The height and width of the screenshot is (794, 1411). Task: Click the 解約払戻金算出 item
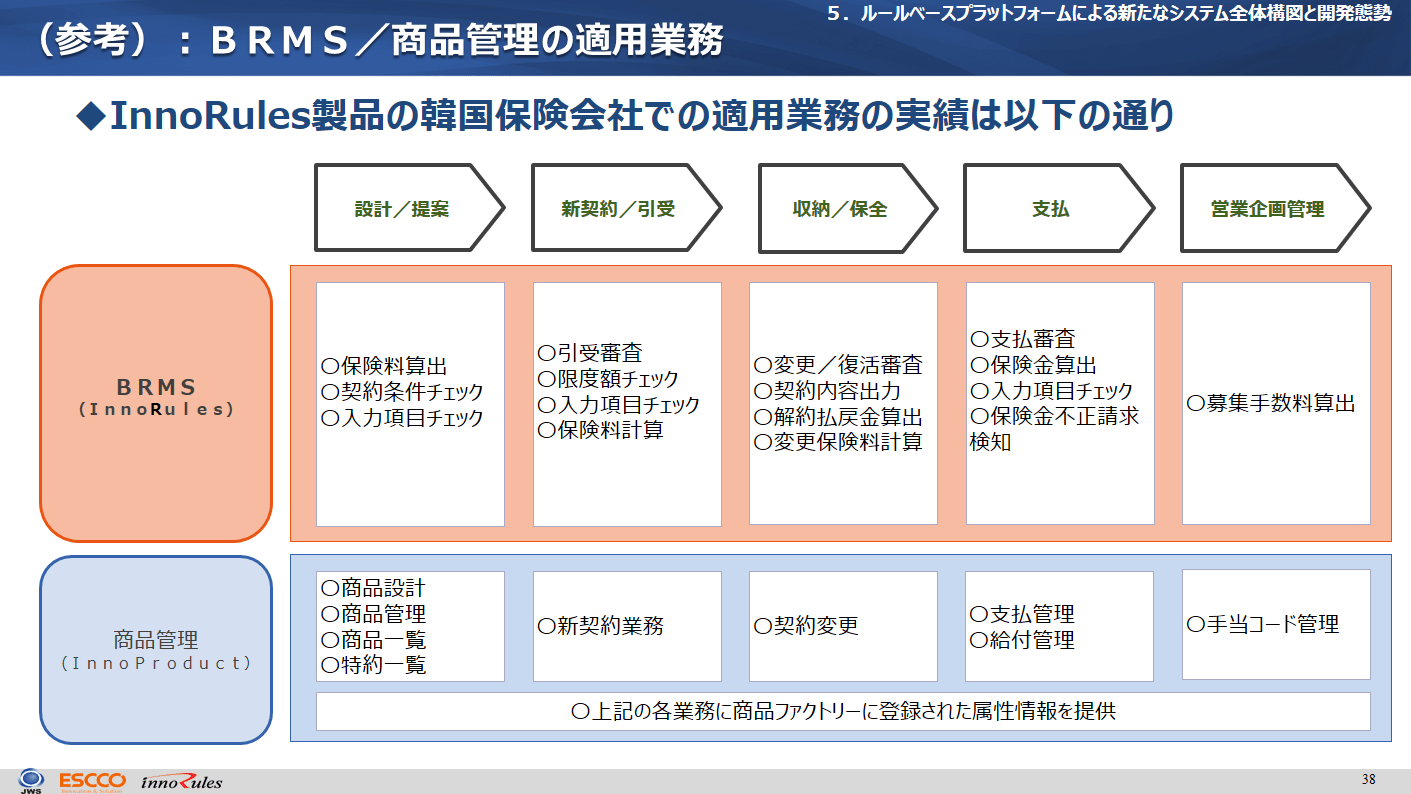(838, 417)
